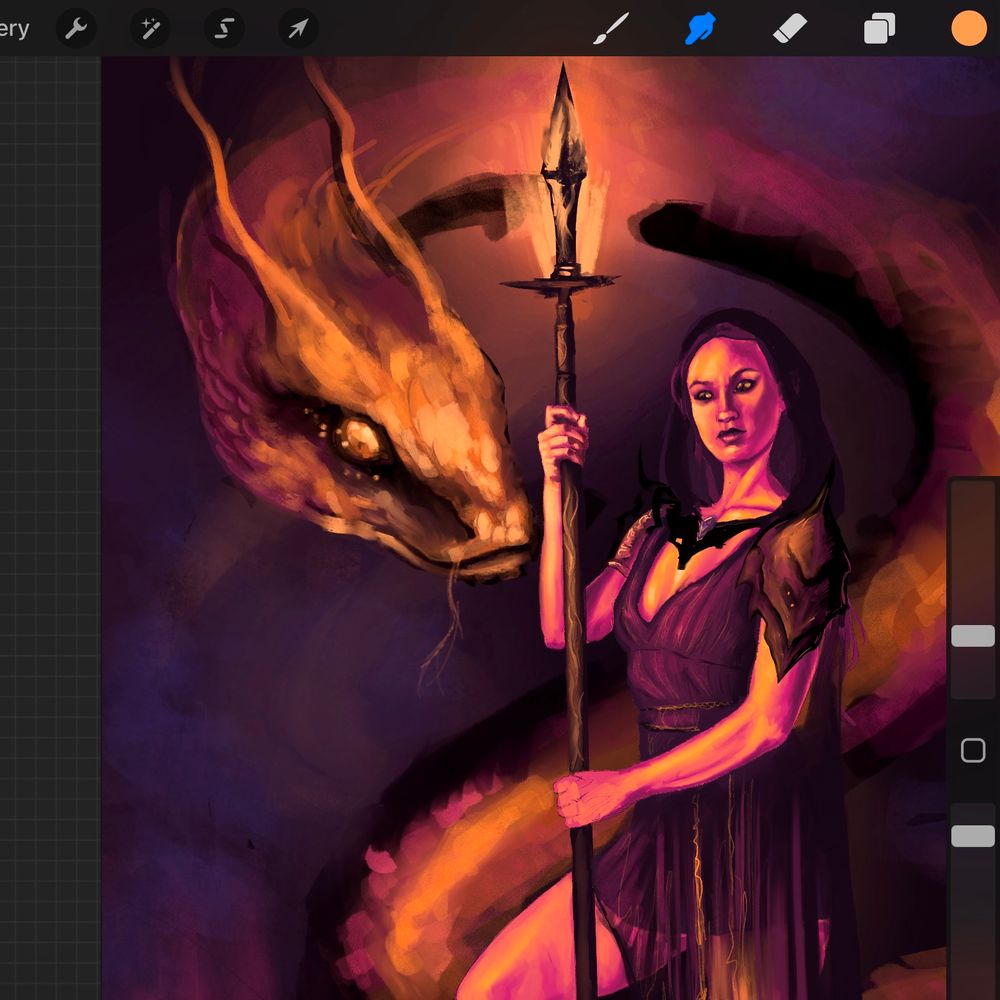The image size is (1000, 1000).
Task: Activate the Selection tool
Action: tap(224, 29)
